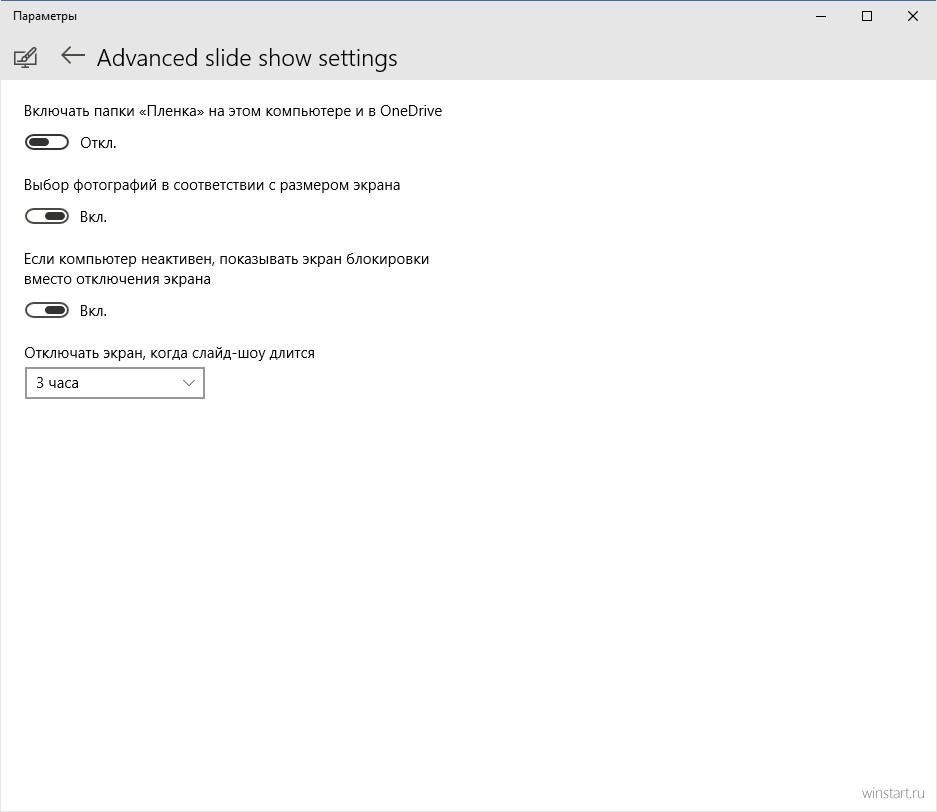Click the Personalization monitor-with-pen icon

[25, 57]
